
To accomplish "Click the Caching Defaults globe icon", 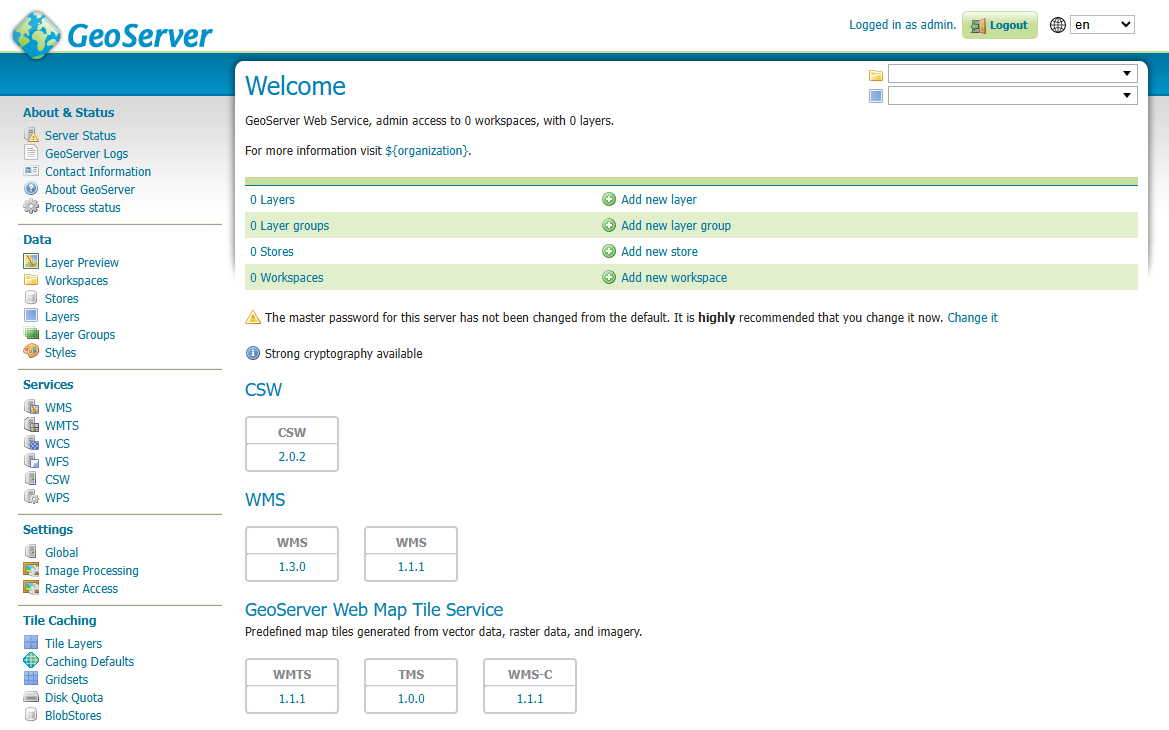I will tap(31, 661).
